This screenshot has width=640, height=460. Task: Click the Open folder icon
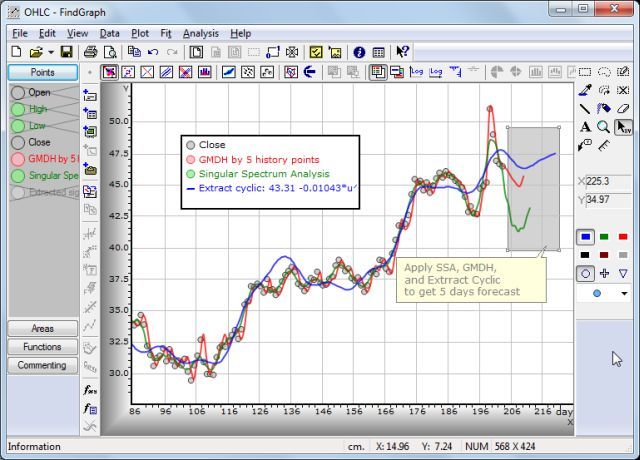[x=36, y=52]
